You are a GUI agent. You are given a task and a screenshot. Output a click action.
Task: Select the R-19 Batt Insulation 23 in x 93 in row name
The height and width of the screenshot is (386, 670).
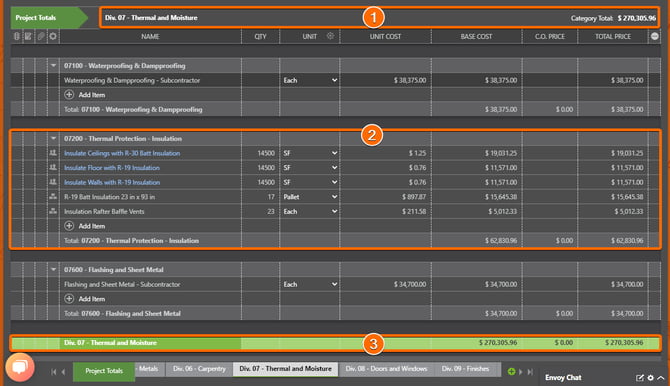[x=109, y=197]
